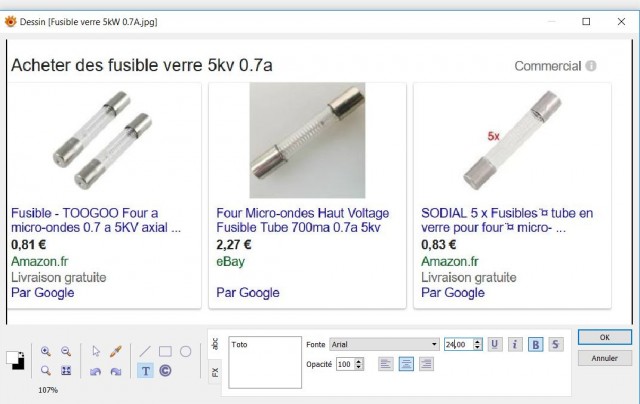
Task: Decrease opacity with stepper down arrow
Action: (359, 367)
